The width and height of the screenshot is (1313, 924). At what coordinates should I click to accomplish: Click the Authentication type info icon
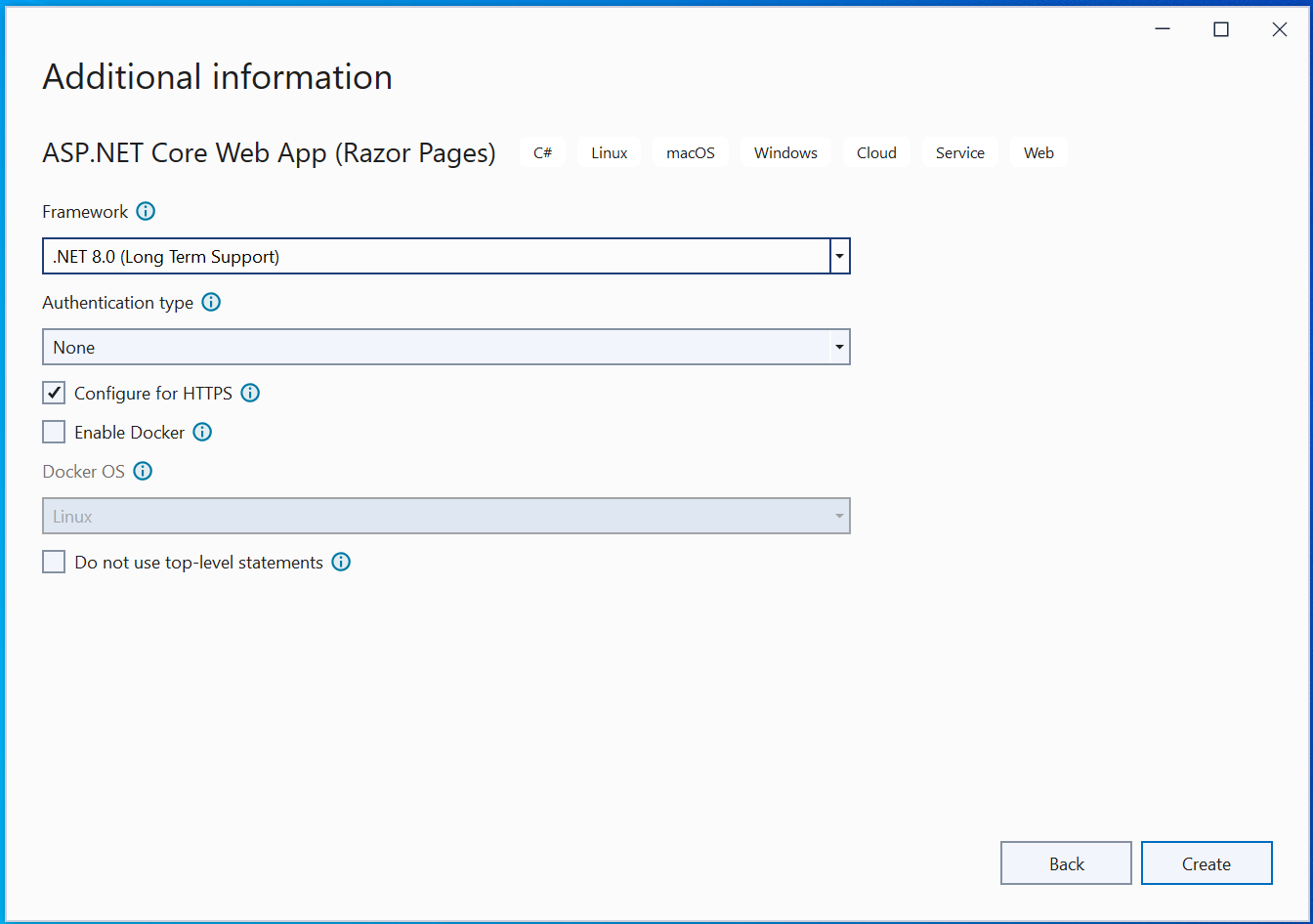point(211,302)
